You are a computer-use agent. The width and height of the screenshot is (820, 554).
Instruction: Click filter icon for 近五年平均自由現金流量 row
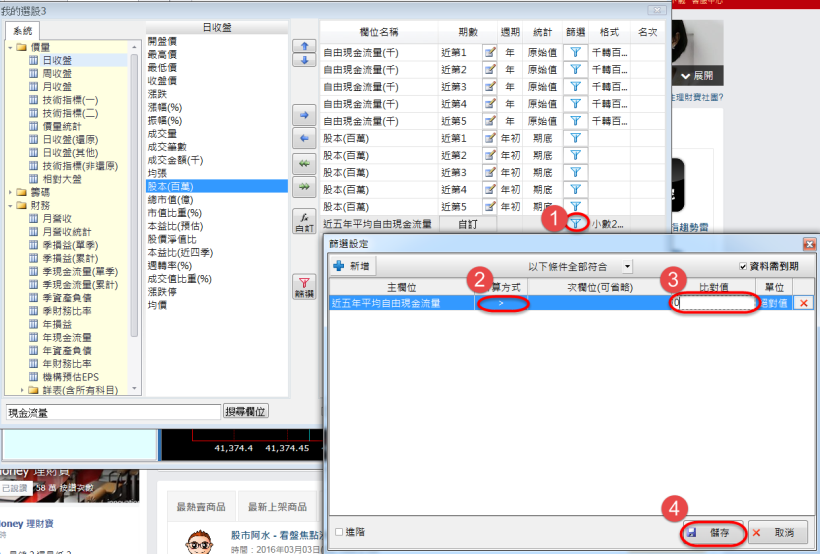coord(575,224)
